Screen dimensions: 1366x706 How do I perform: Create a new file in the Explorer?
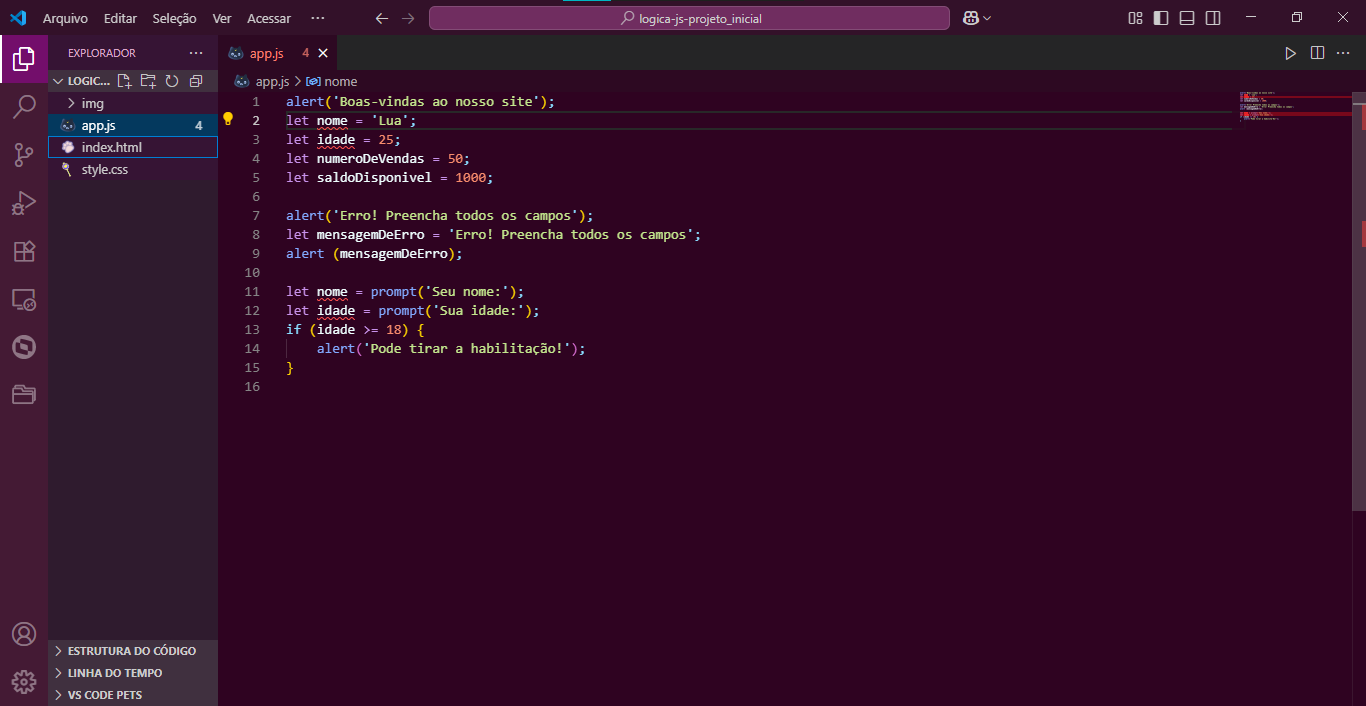coord(124,81)
